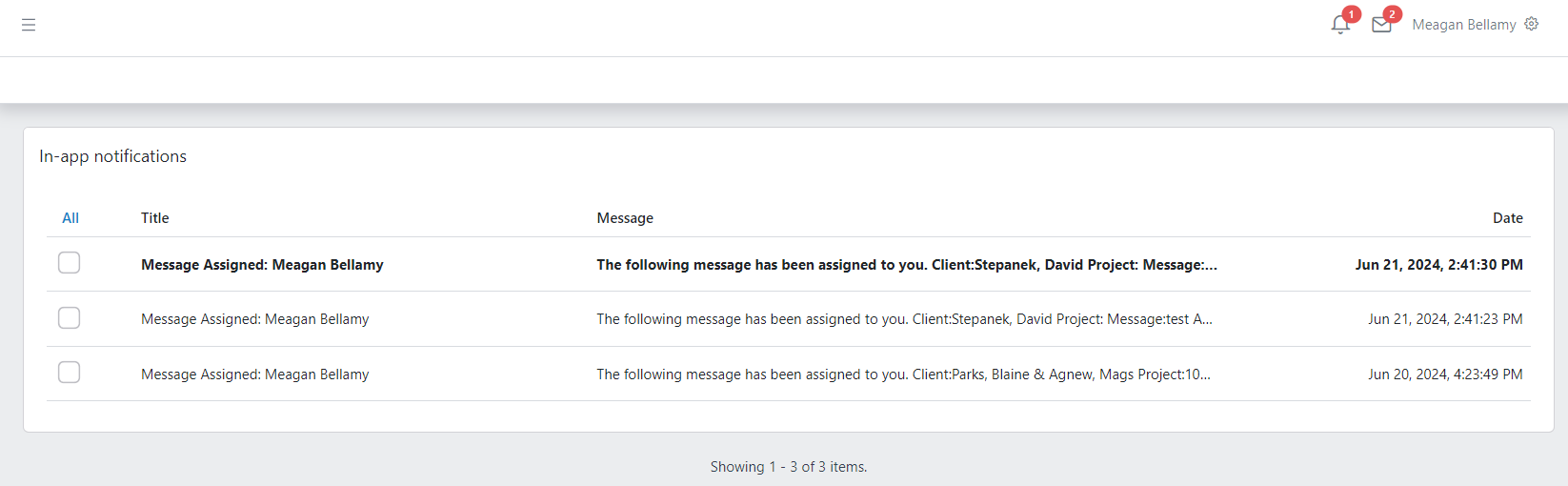
Task: Open the Message Assigned title dated 2:41:23 PM
Action: coord(254,319)
